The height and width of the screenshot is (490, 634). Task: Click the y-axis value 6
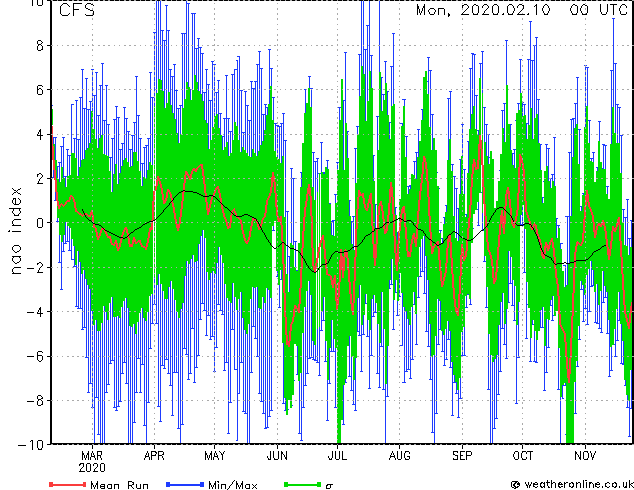point(40,90)
